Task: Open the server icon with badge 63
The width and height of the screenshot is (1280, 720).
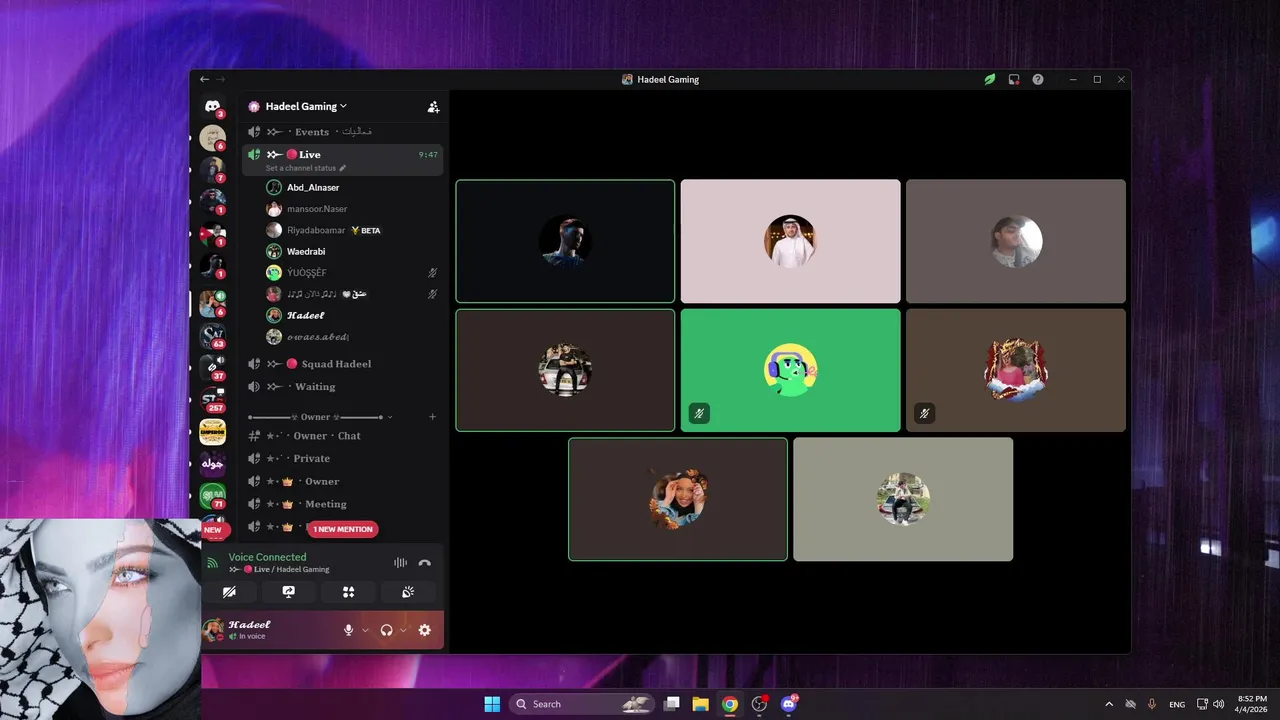Action: (212, 335)
